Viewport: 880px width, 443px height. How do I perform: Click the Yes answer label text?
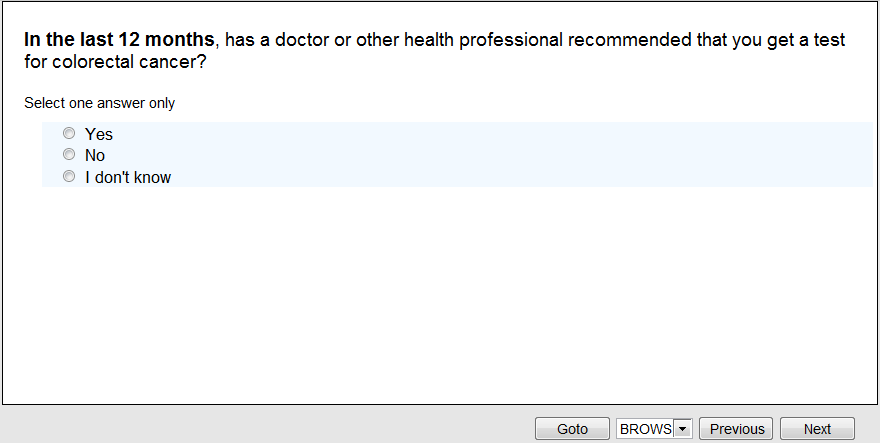pos(99,134)
